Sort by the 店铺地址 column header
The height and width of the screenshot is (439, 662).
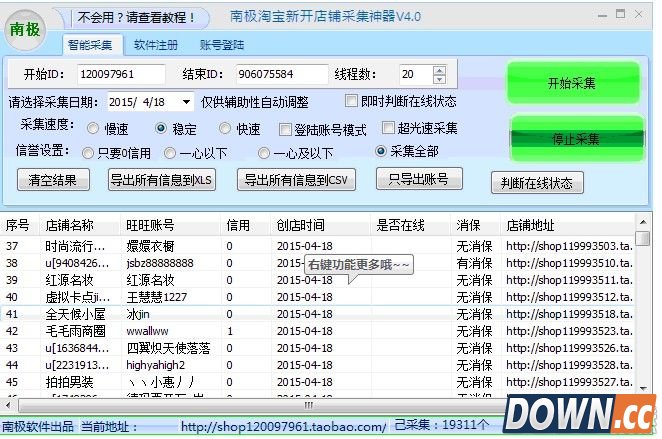[568, 225]
